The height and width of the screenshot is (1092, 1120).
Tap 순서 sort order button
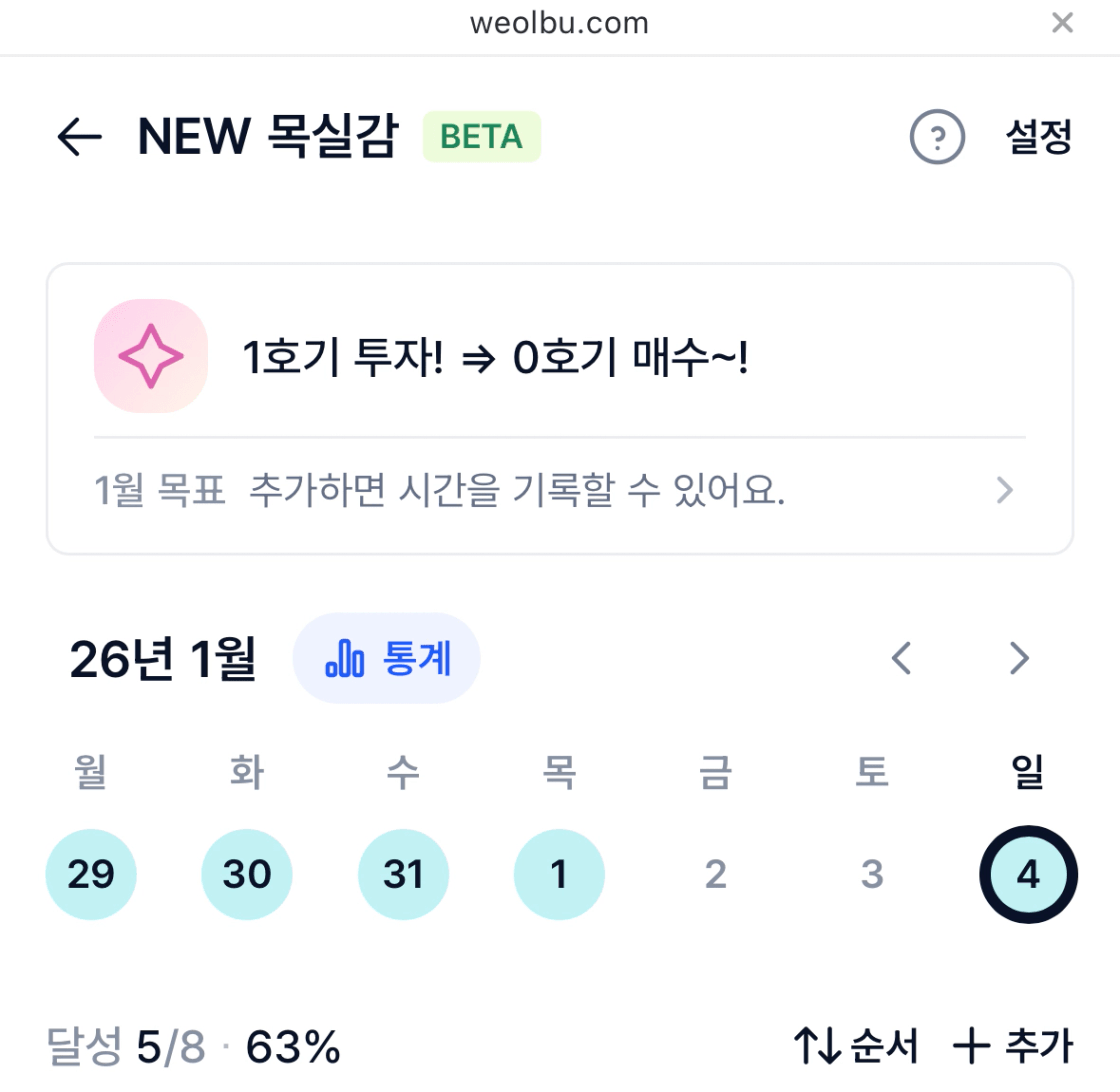(856, 1046)
